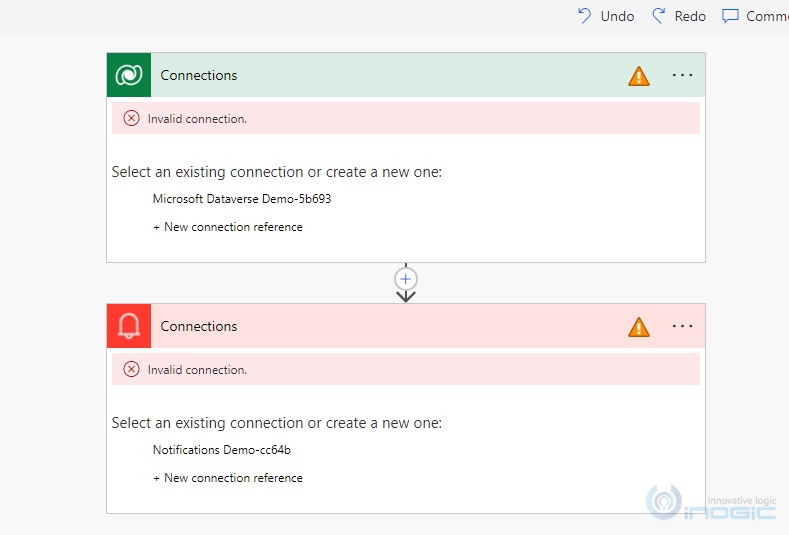
Task: Open the ellipsis menu on Notifications card
Action: pyautogui.click(x=682, y=326)
